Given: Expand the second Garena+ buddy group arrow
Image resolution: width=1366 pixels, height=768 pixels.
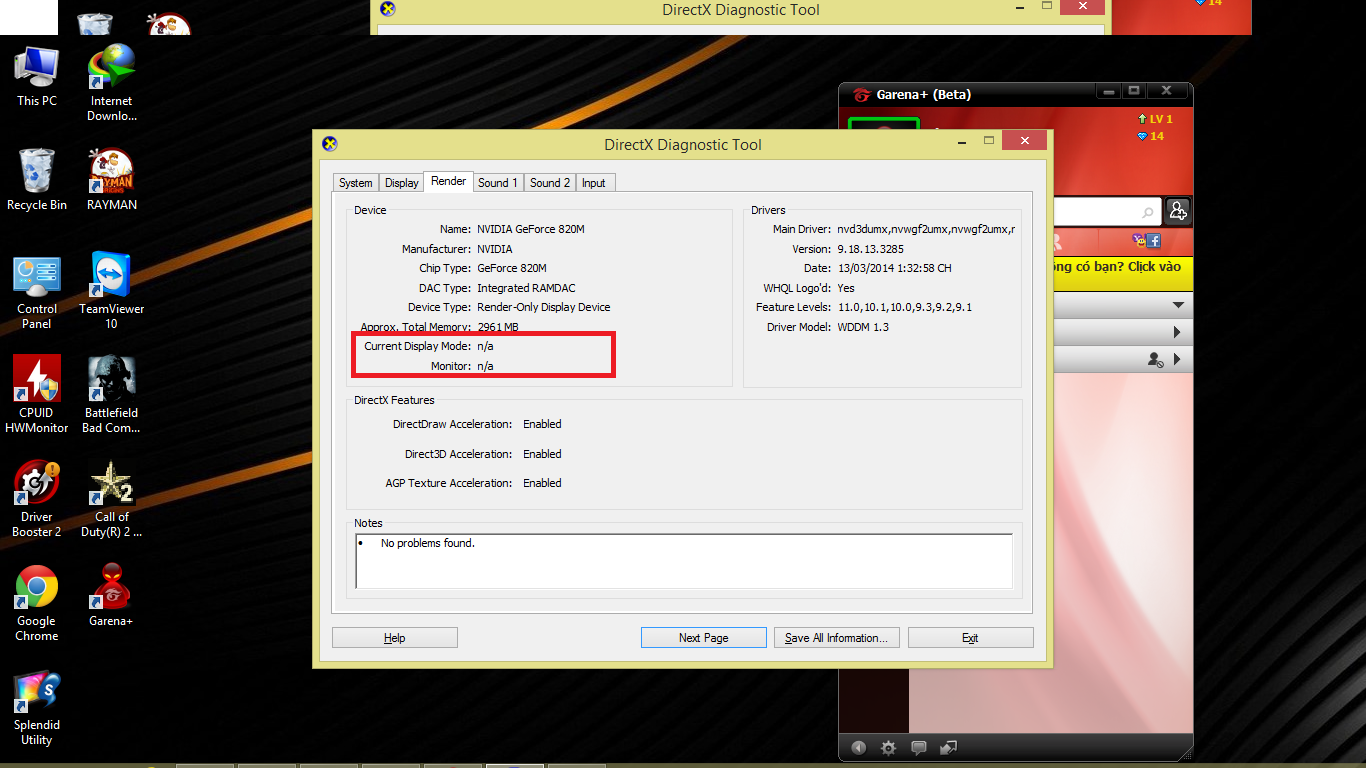Looking at the screenshot, I should pos(1178,332).
